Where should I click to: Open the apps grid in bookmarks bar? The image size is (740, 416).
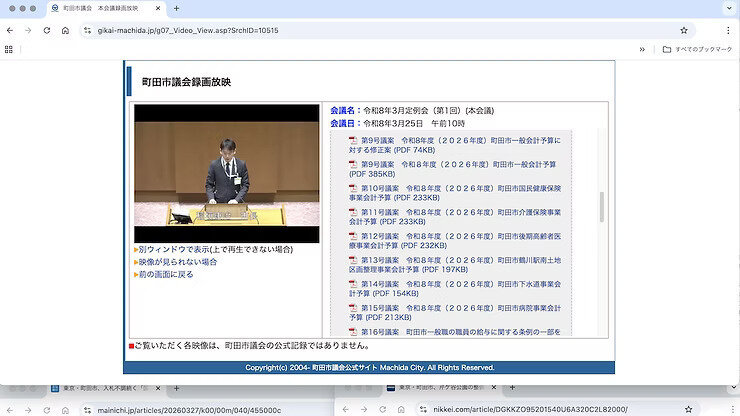[x=9, y=49]
